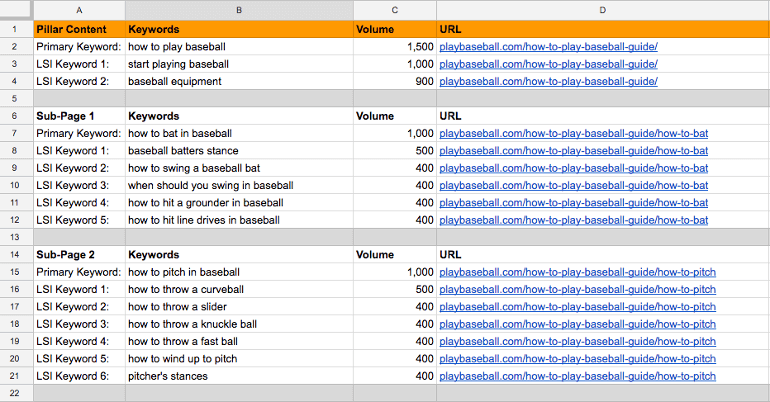
Task: Select cell 'baseball batters stance'
Action: [239, 151]
